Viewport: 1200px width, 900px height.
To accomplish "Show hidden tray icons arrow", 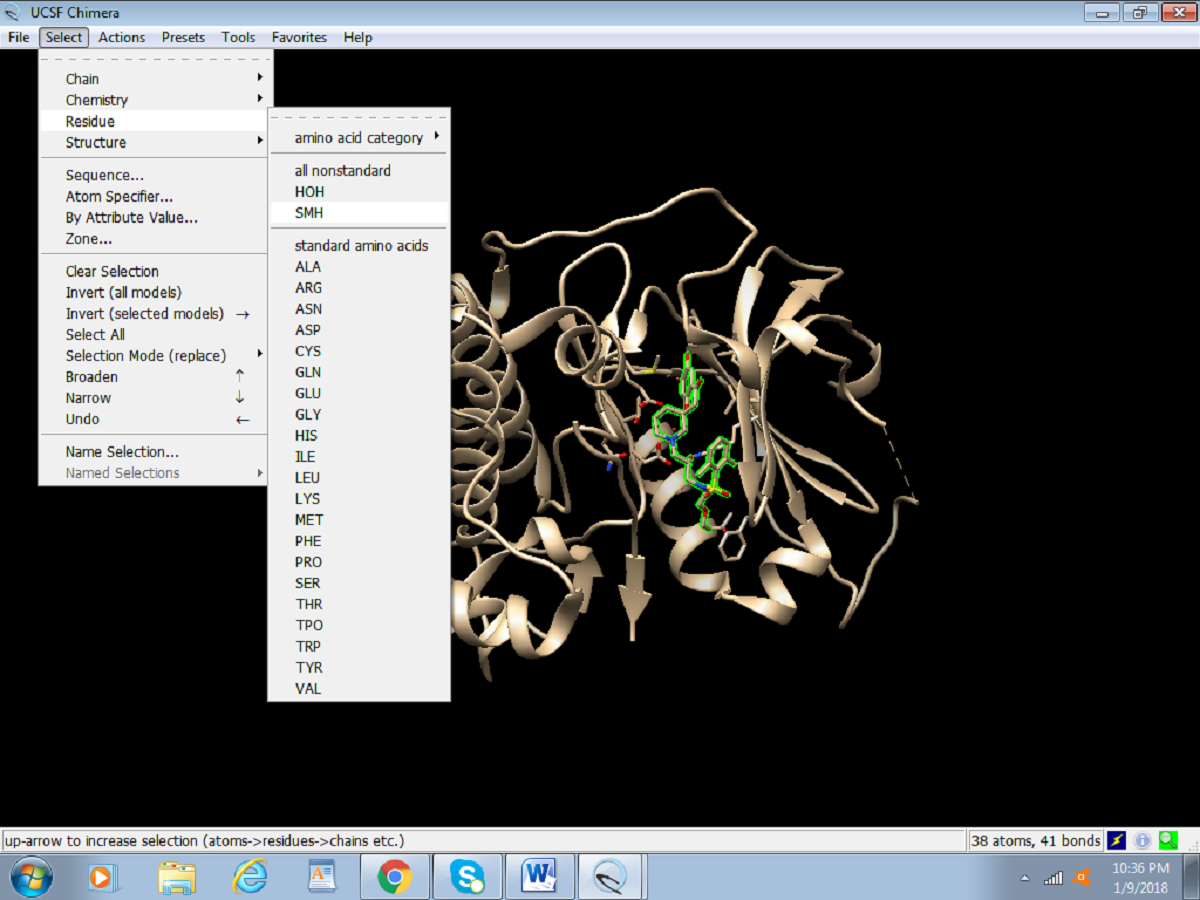I will [x=1025, y=879].
